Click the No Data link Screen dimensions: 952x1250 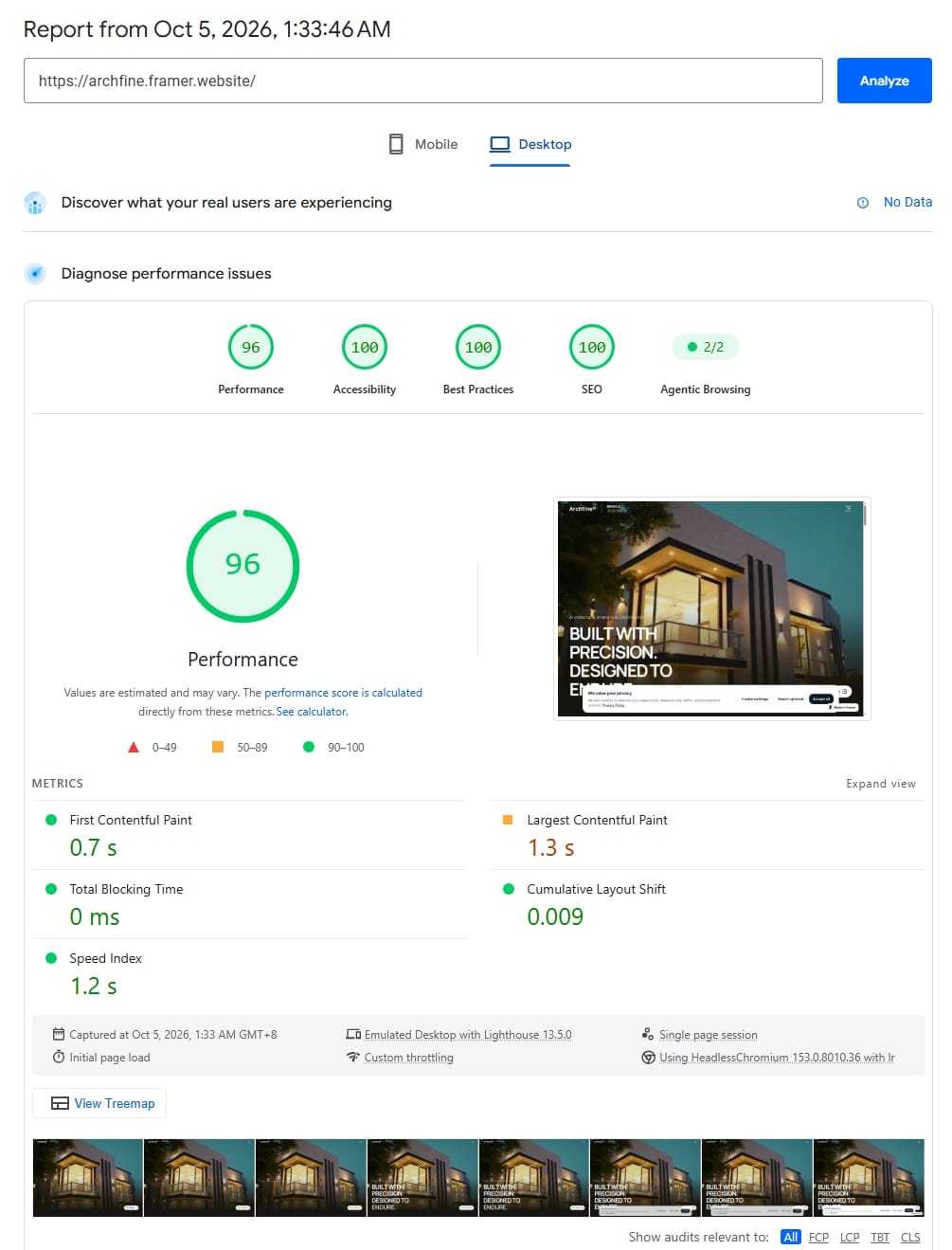[907, 202]
